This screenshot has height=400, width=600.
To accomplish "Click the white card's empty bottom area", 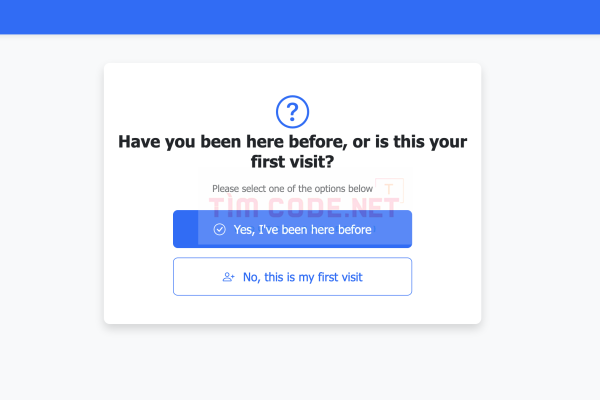I will pyautogui.click(x=292, y=310).
